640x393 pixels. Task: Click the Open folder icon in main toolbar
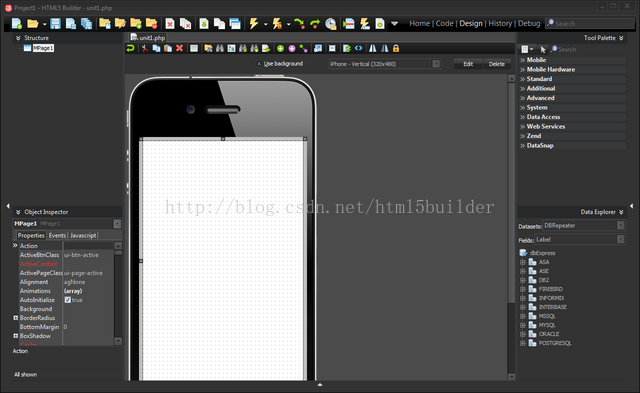(33, 24)
